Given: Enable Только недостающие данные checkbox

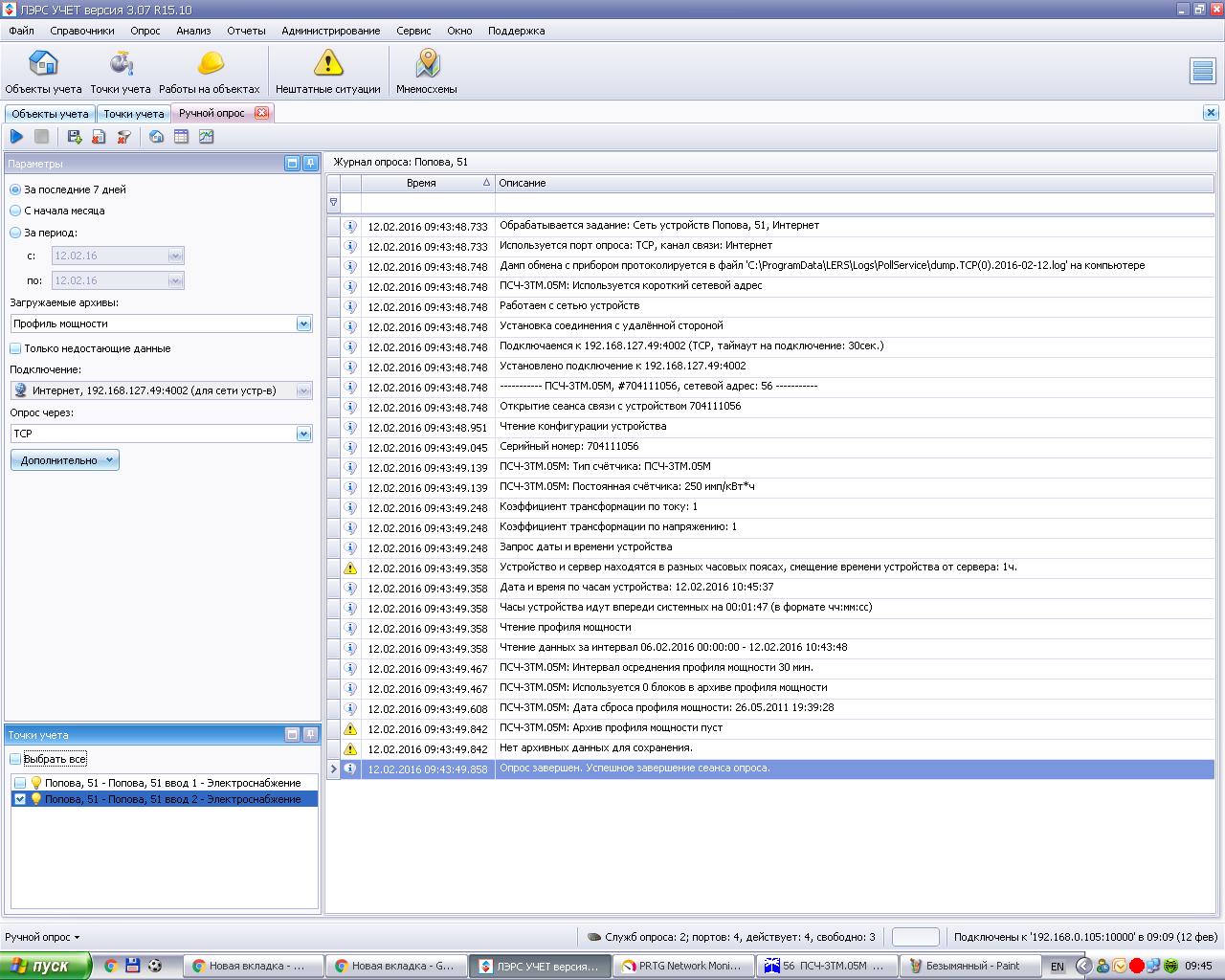Looking at the screenshot, I should (15, 348).
